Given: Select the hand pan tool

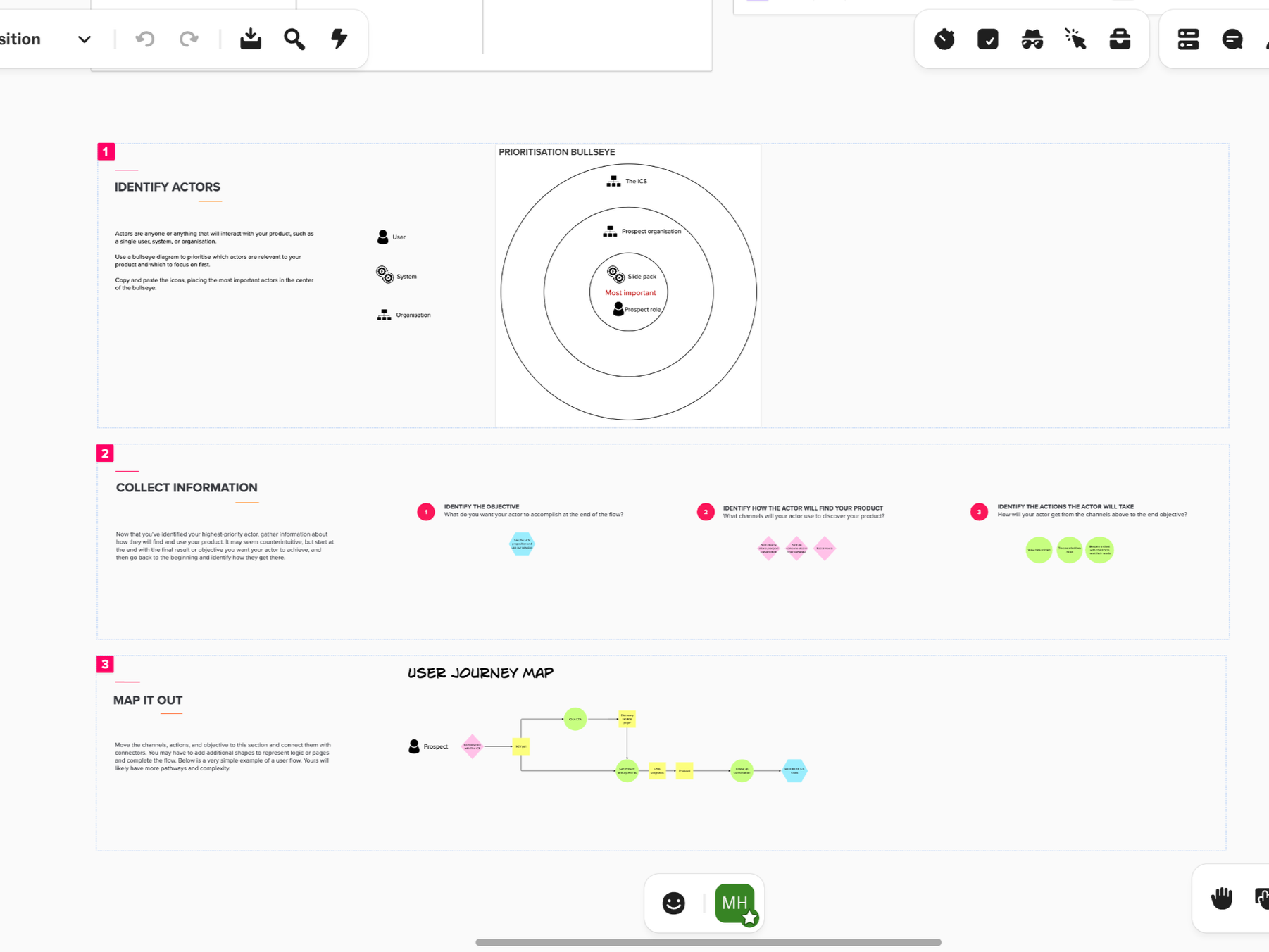Looking at the screenshot, I should [x=1222, y=898].
